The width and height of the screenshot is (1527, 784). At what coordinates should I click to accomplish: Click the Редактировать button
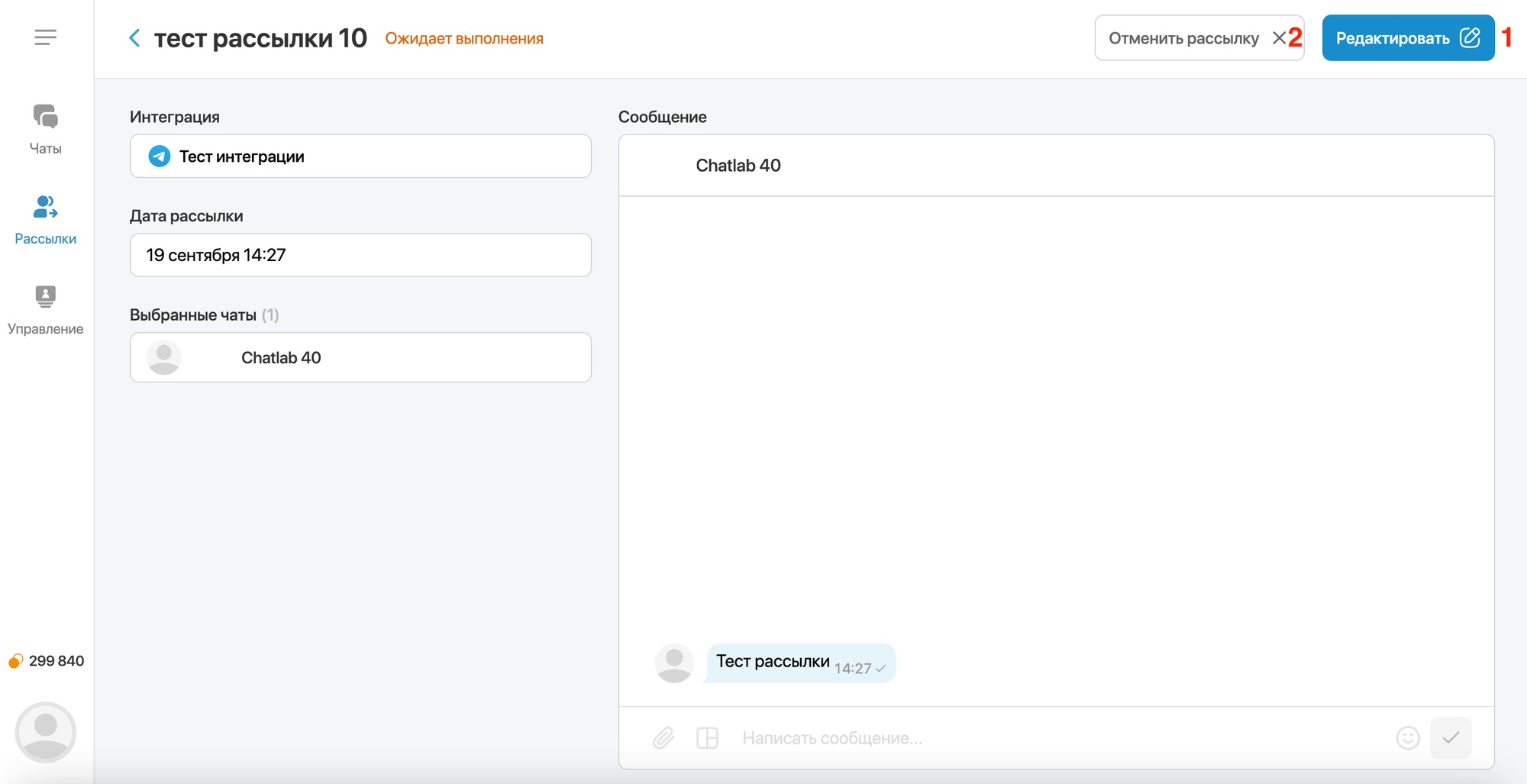(x=1408, y=38)
